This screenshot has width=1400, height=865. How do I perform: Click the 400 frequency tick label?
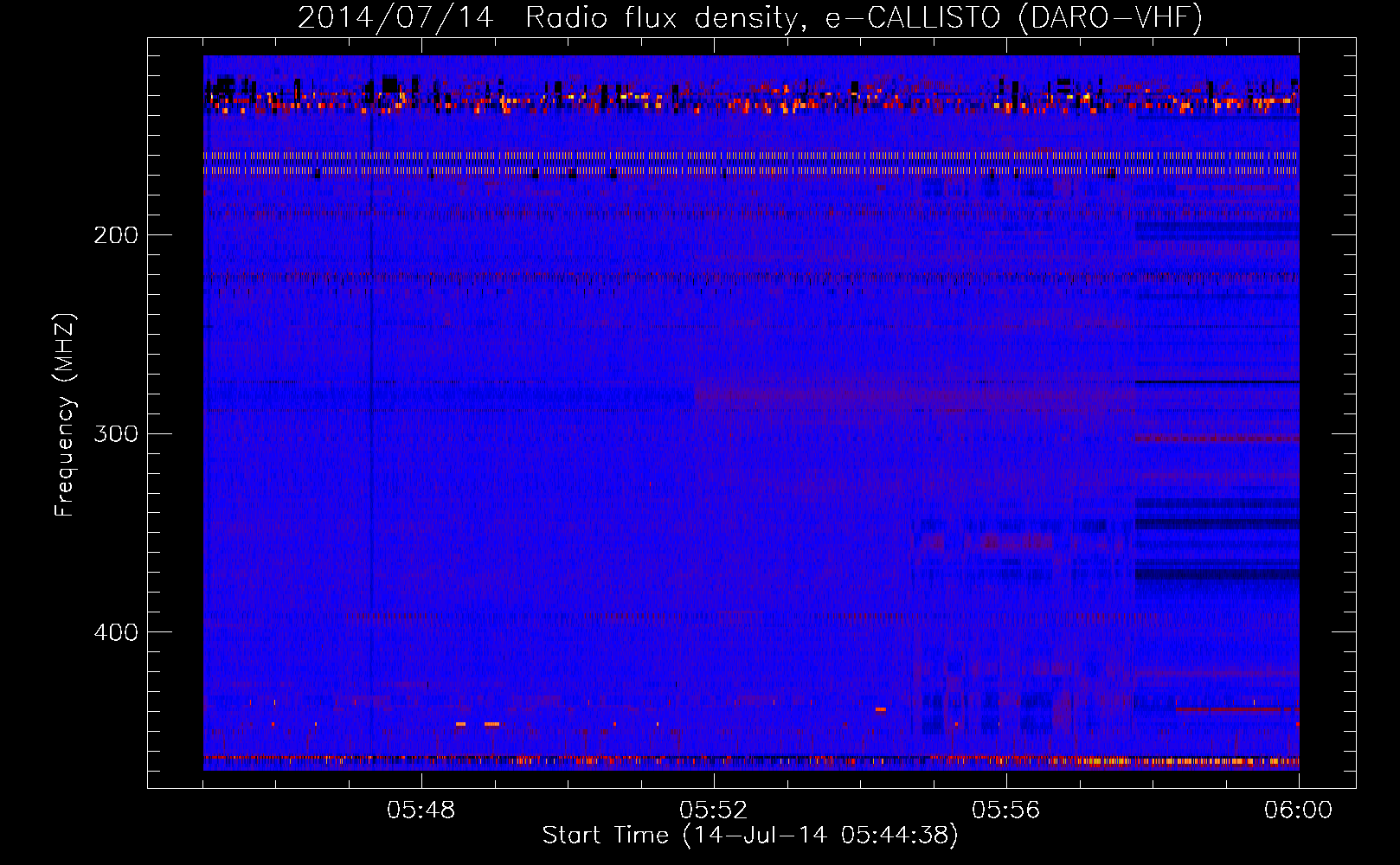[116, 632]
